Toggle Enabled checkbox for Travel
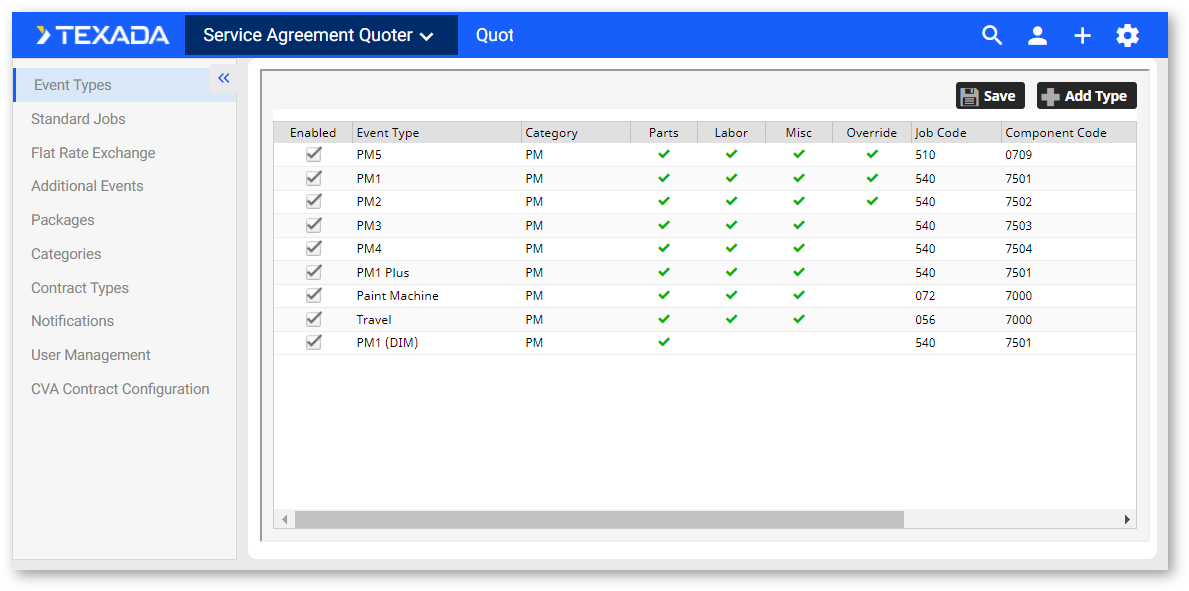This screenshot has height=591, width=1189. (313, 319)
